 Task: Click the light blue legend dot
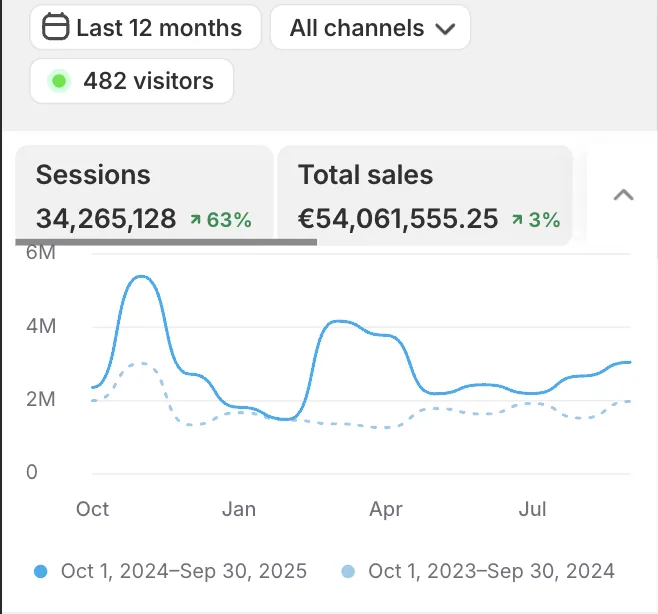click(x=348, y=572)
